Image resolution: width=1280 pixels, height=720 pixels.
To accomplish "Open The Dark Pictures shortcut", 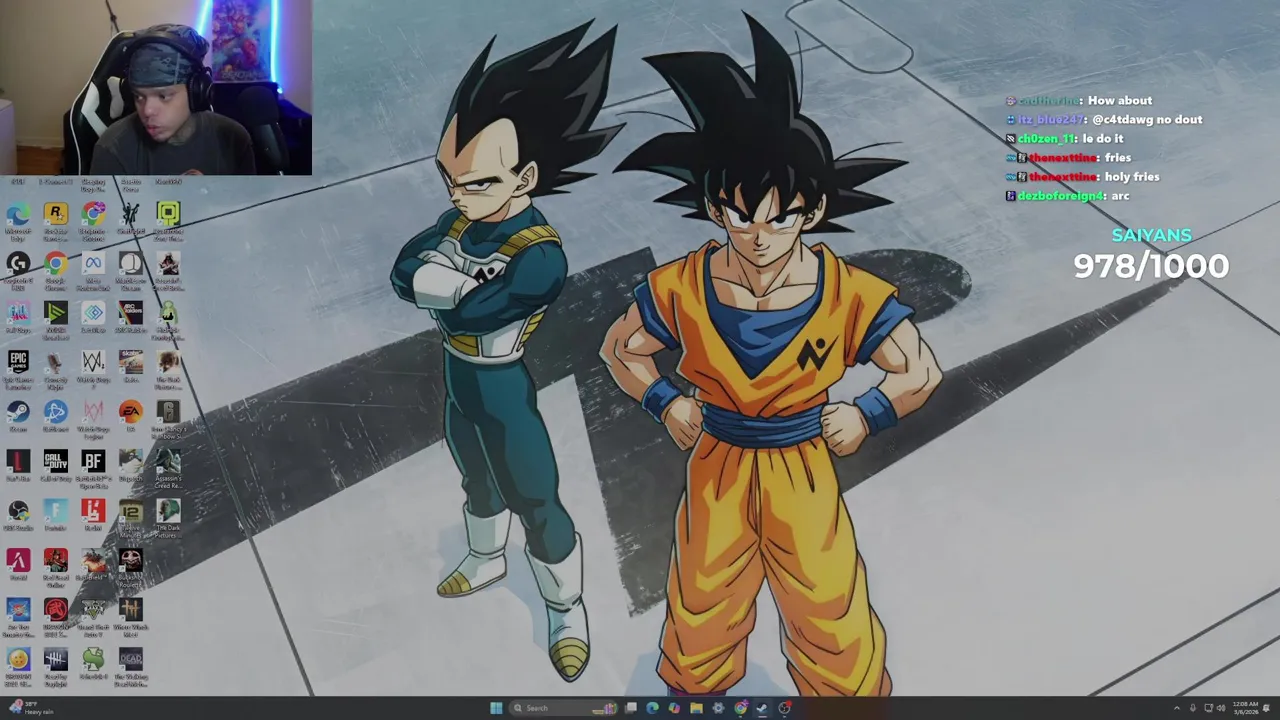I will coord(168,516).
